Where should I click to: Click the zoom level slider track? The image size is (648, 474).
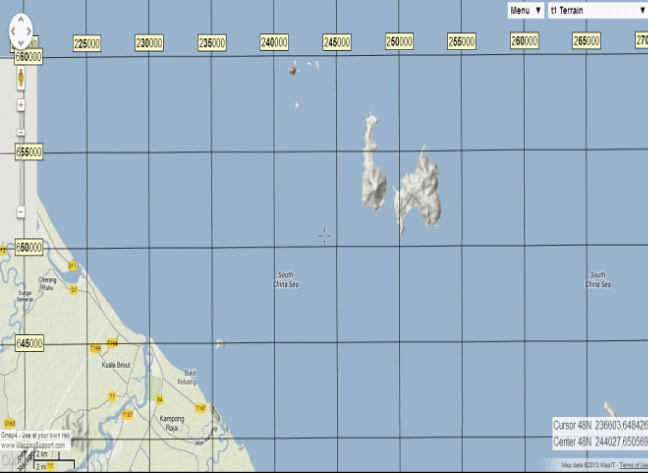pyautogui.click(x=22, y=170)
